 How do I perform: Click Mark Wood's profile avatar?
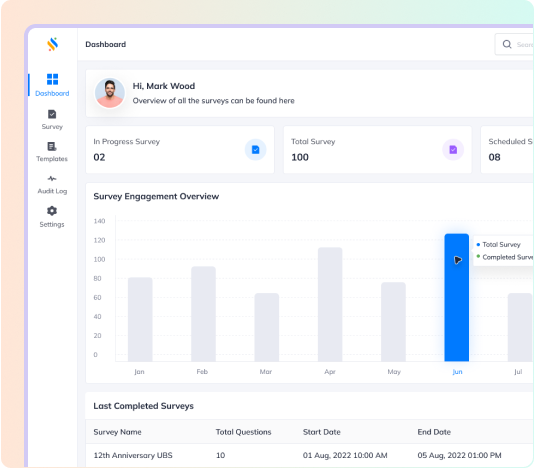[x=110, y=93]
